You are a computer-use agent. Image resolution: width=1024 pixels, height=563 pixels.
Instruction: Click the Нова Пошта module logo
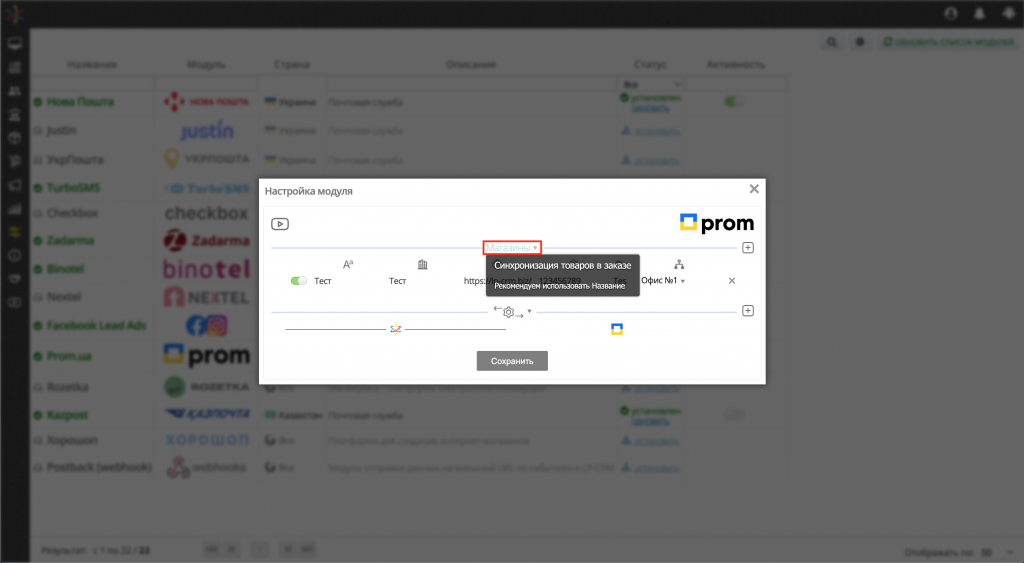pyautogui.click(x=206, y=102)
